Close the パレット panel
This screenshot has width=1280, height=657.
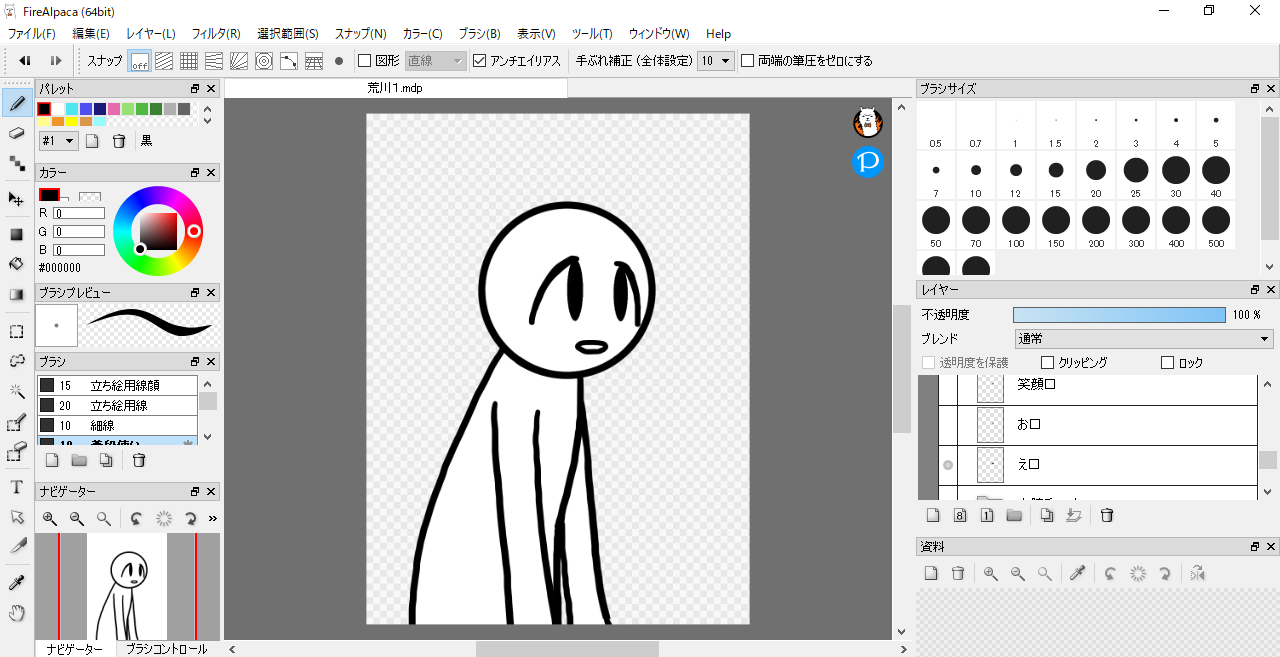click(211, 89)
